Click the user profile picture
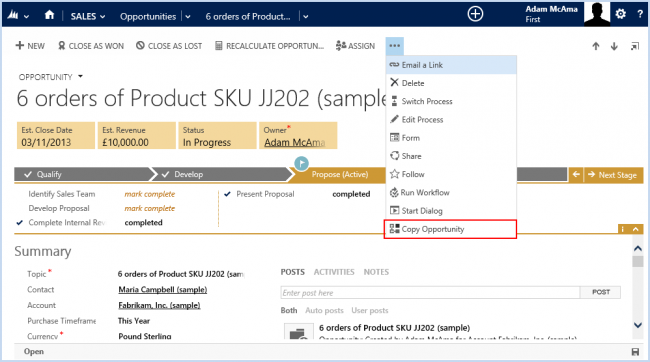 click(597, 14)
